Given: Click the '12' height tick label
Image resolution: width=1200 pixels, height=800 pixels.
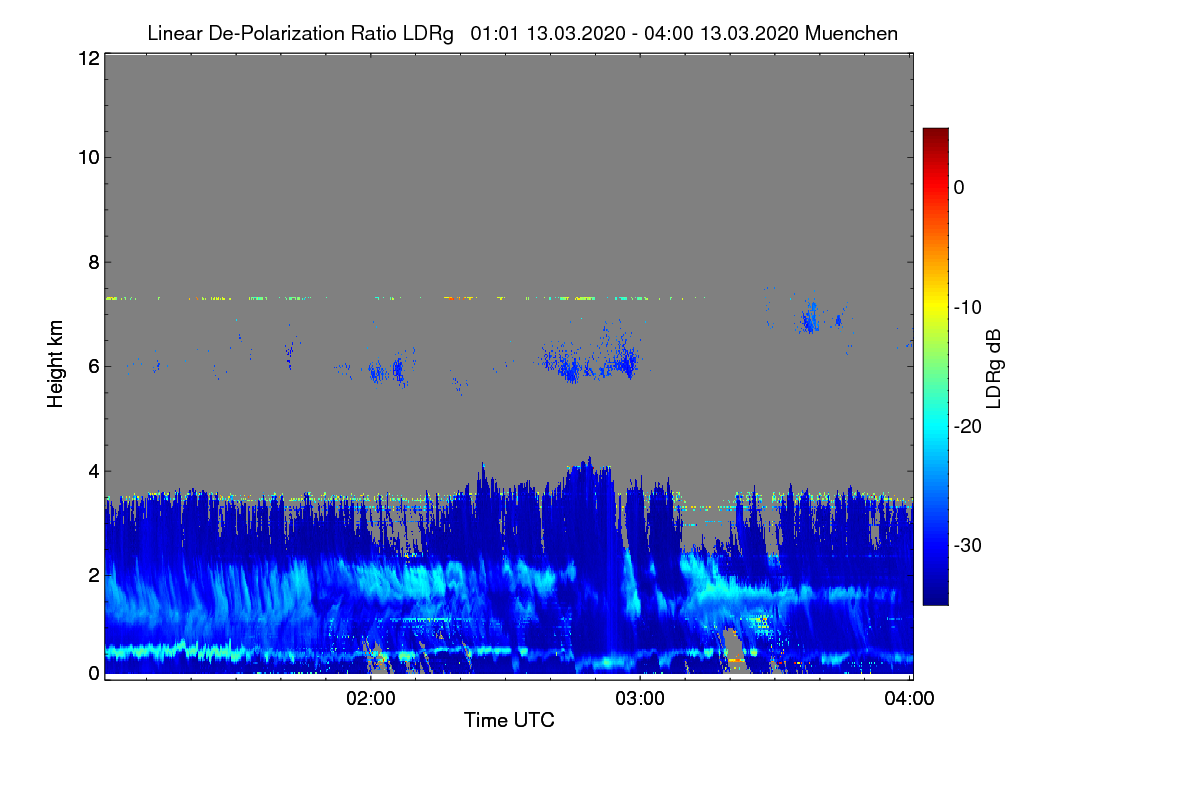Looking at the screenshot, I should 87,58.
